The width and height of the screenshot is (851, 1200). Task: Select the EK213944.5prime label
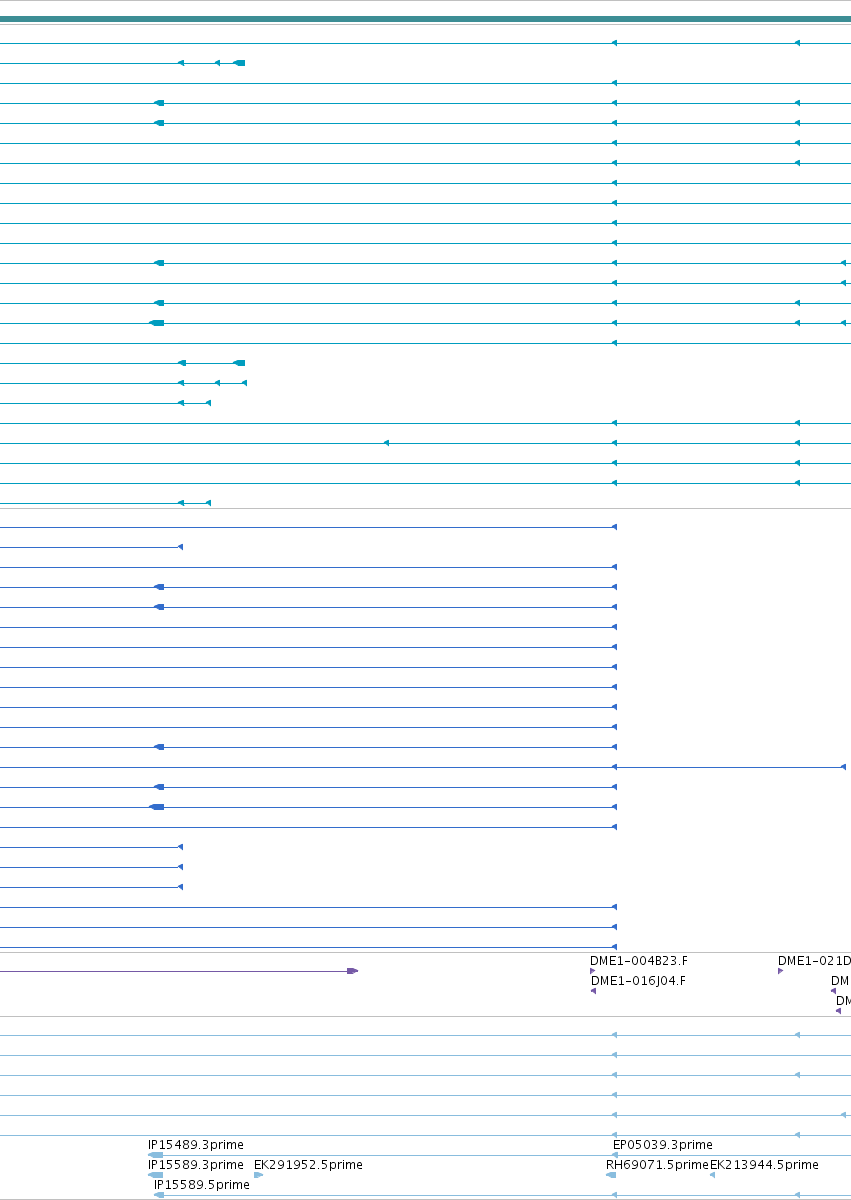pyautogui.click(x=764, y=1165)
